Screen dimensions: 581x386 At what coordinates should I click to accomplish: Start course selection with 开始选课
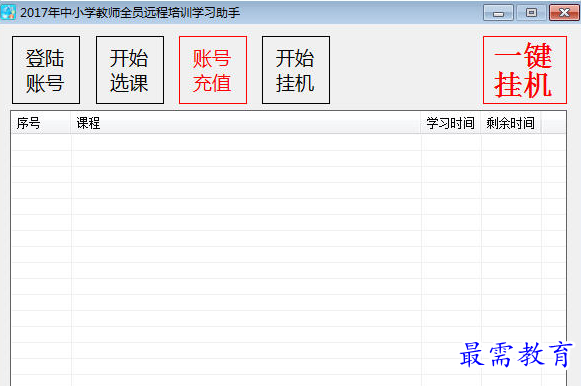(x=130, y=70)
